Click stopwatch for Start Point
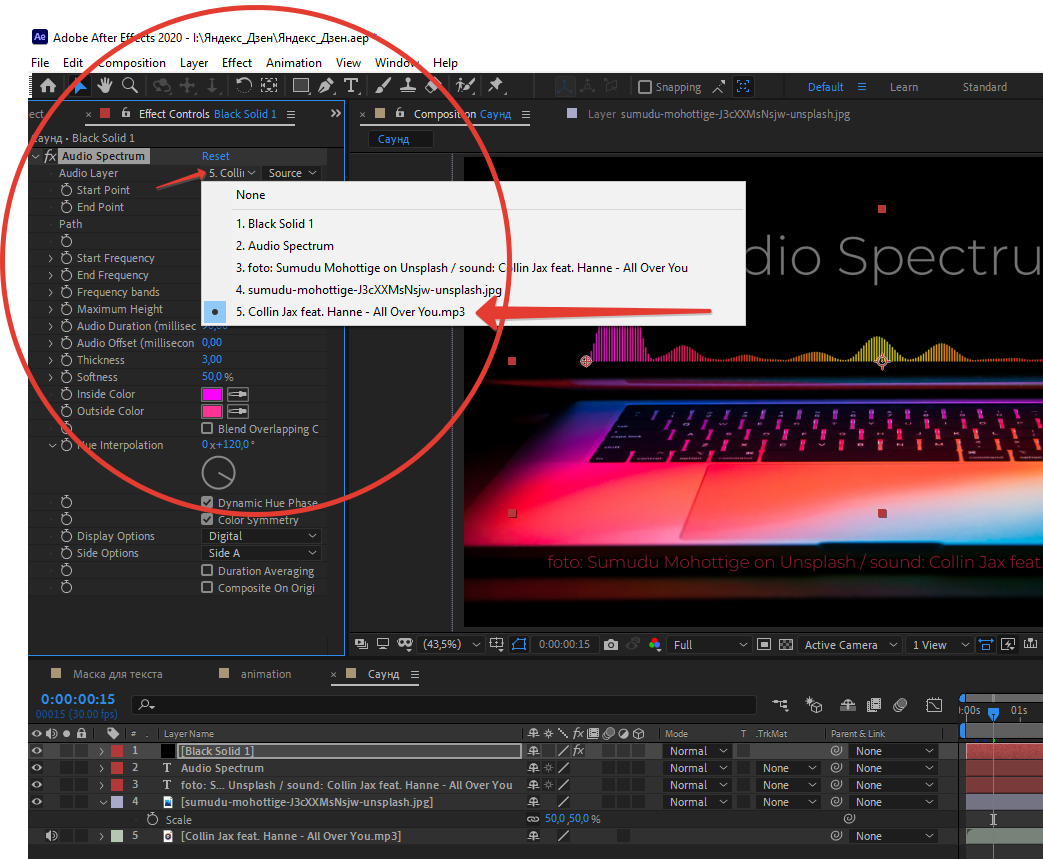This screenshot has width=1043, height=859. 67,190
